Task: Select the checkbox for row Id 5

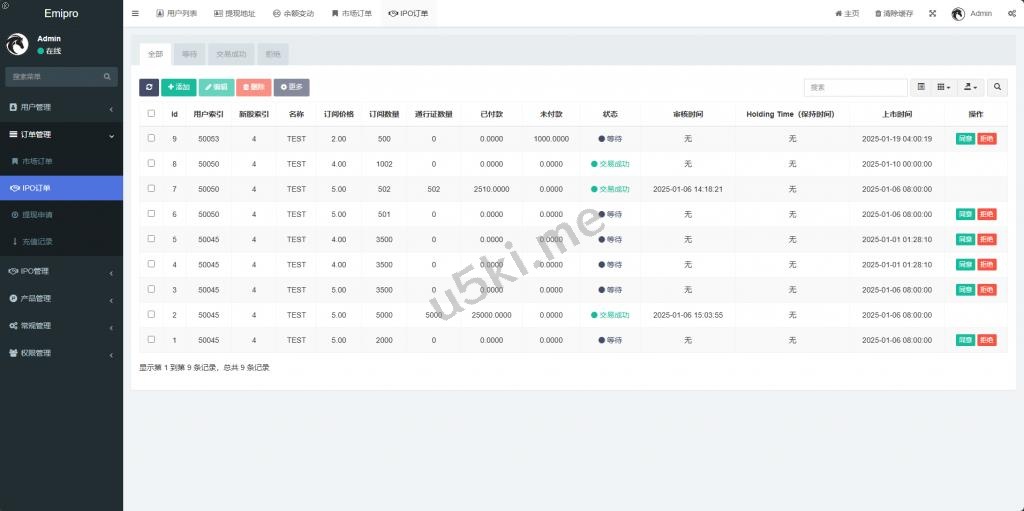Action: [151, 239]
